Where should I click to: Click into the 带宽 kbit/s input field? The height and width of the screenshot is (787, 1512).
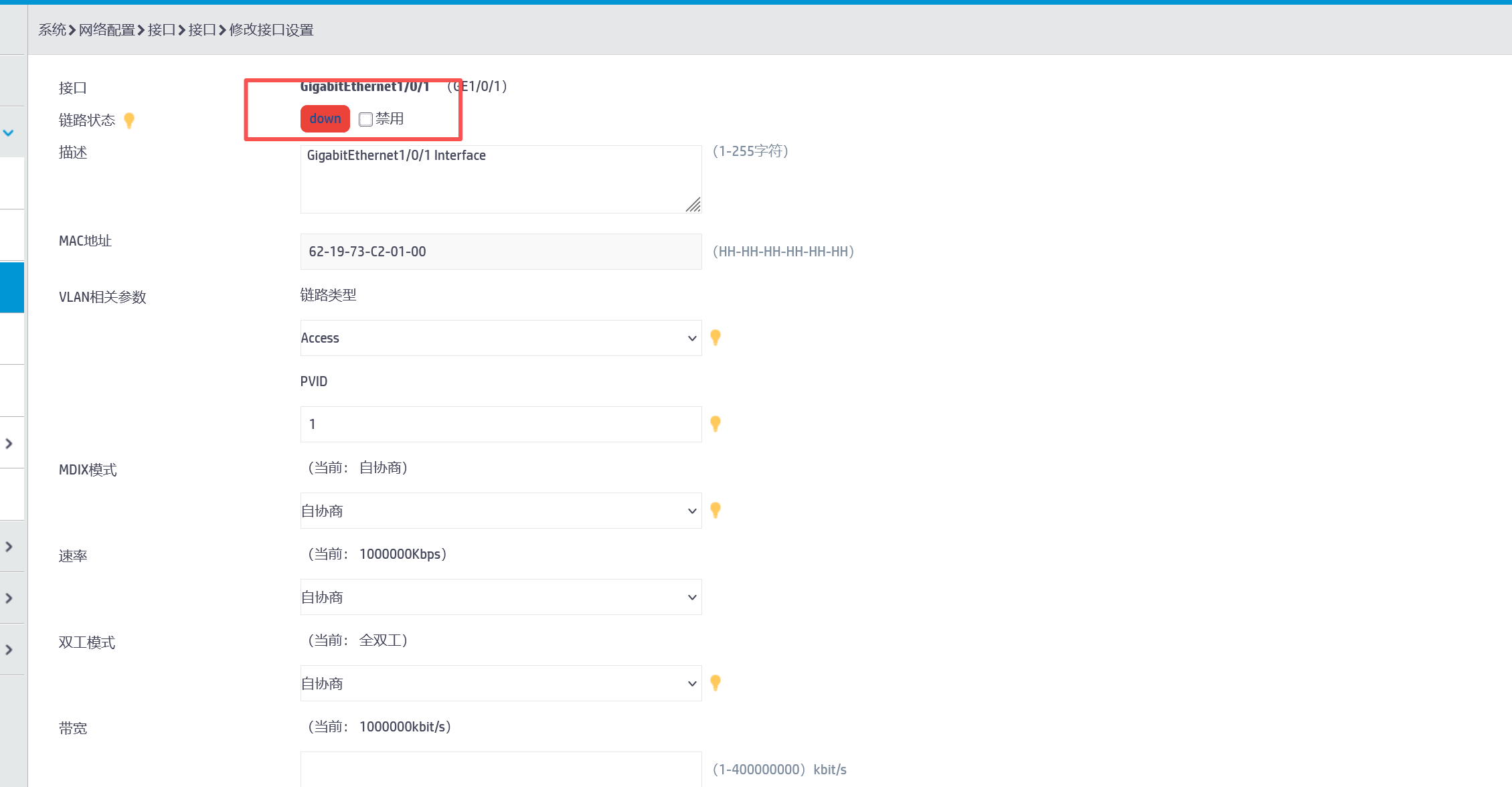point(500,770)
